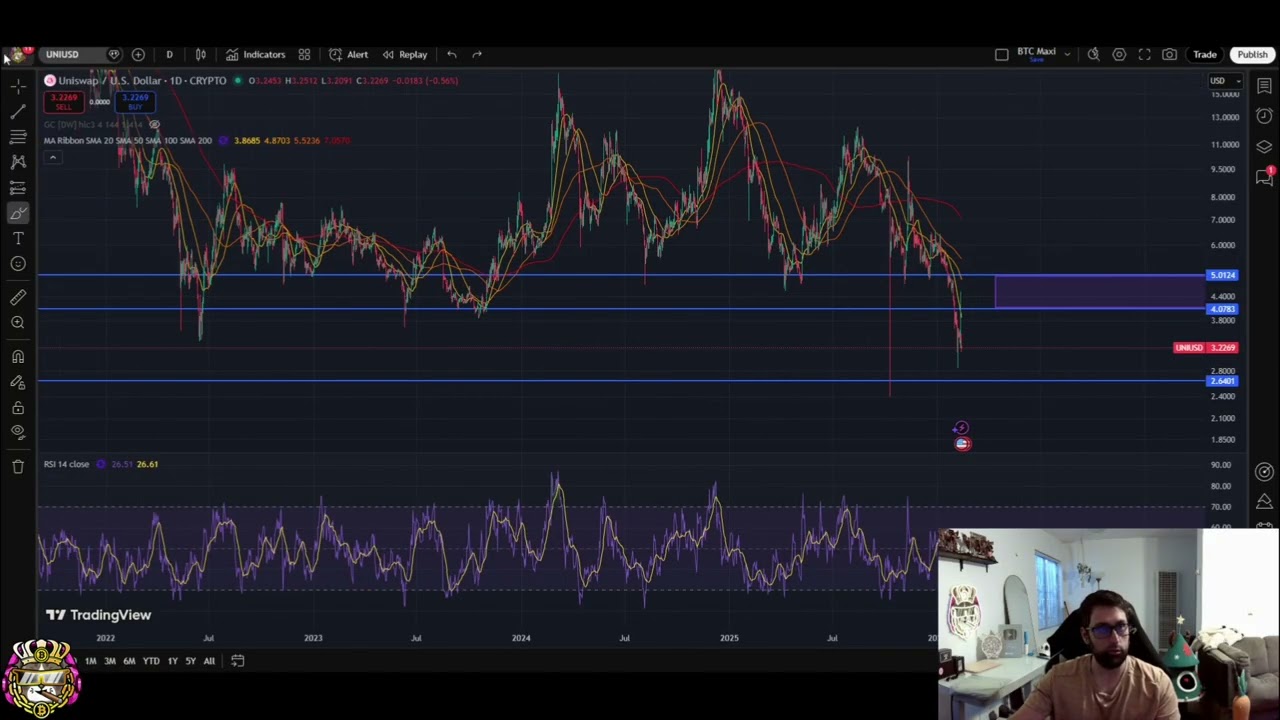Click the Publish button
The height and width of the screenshot is (720, 1280).
click(1252, 55)
